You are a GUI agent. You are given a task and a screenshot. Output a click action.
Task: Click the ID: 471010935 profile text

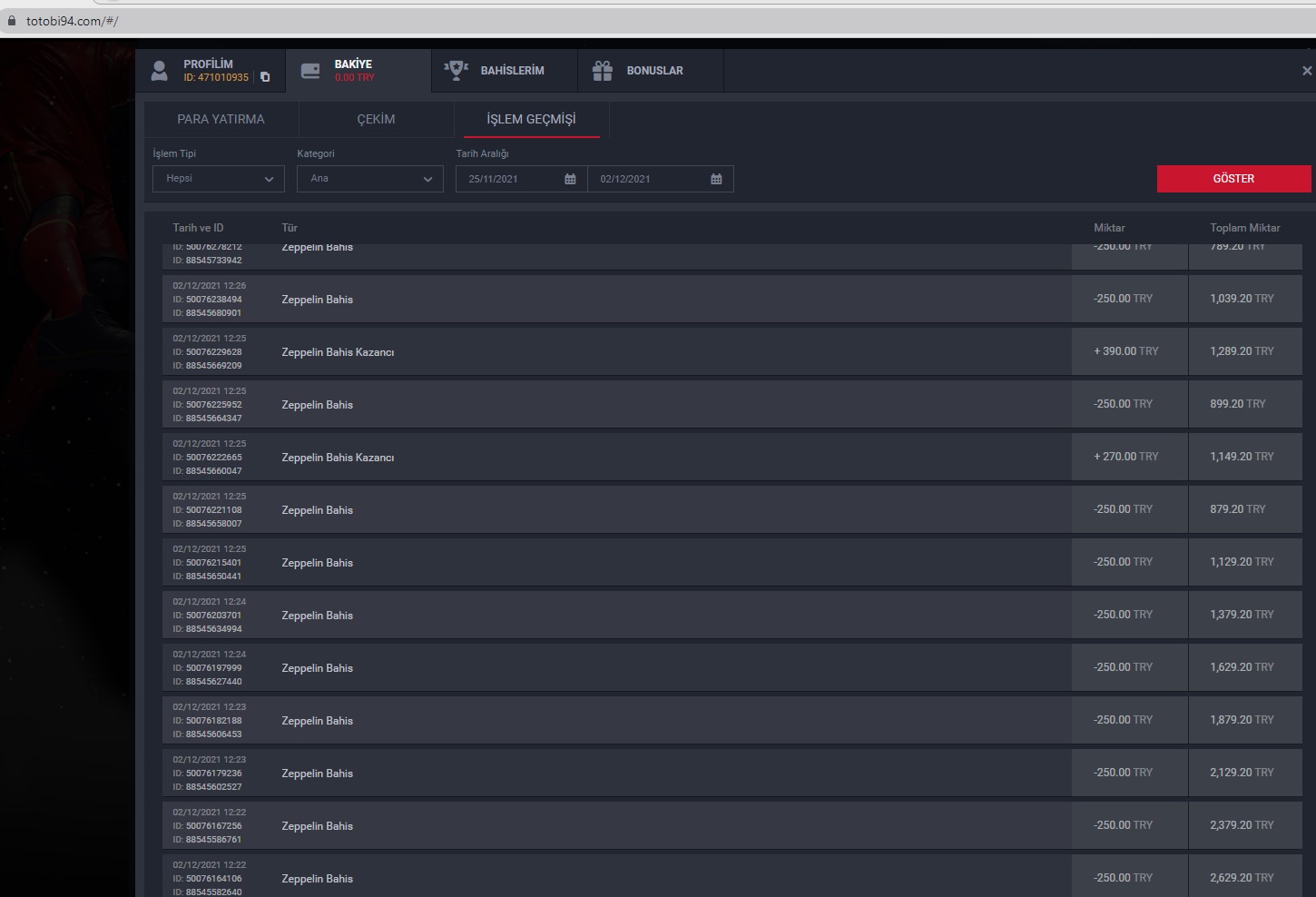click(216, 78)
